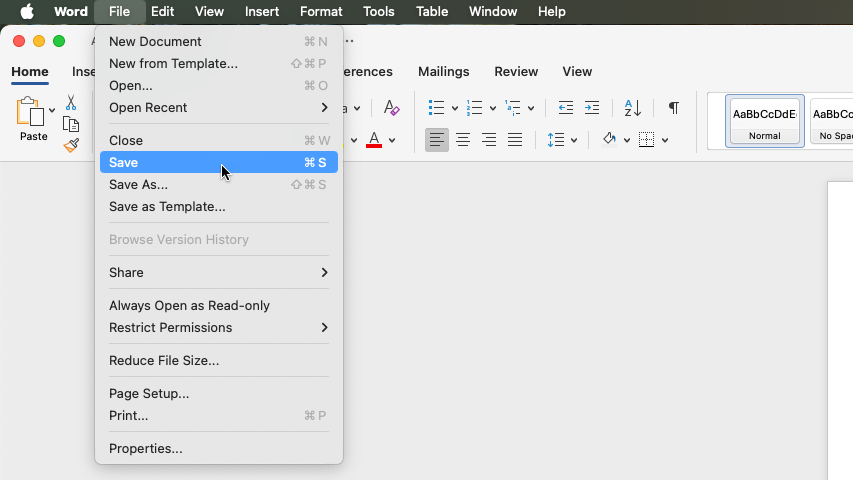This screenshot has height=480, width=853.
Task: Expand numbering style dropdown arrow
Action: (493, 108)
